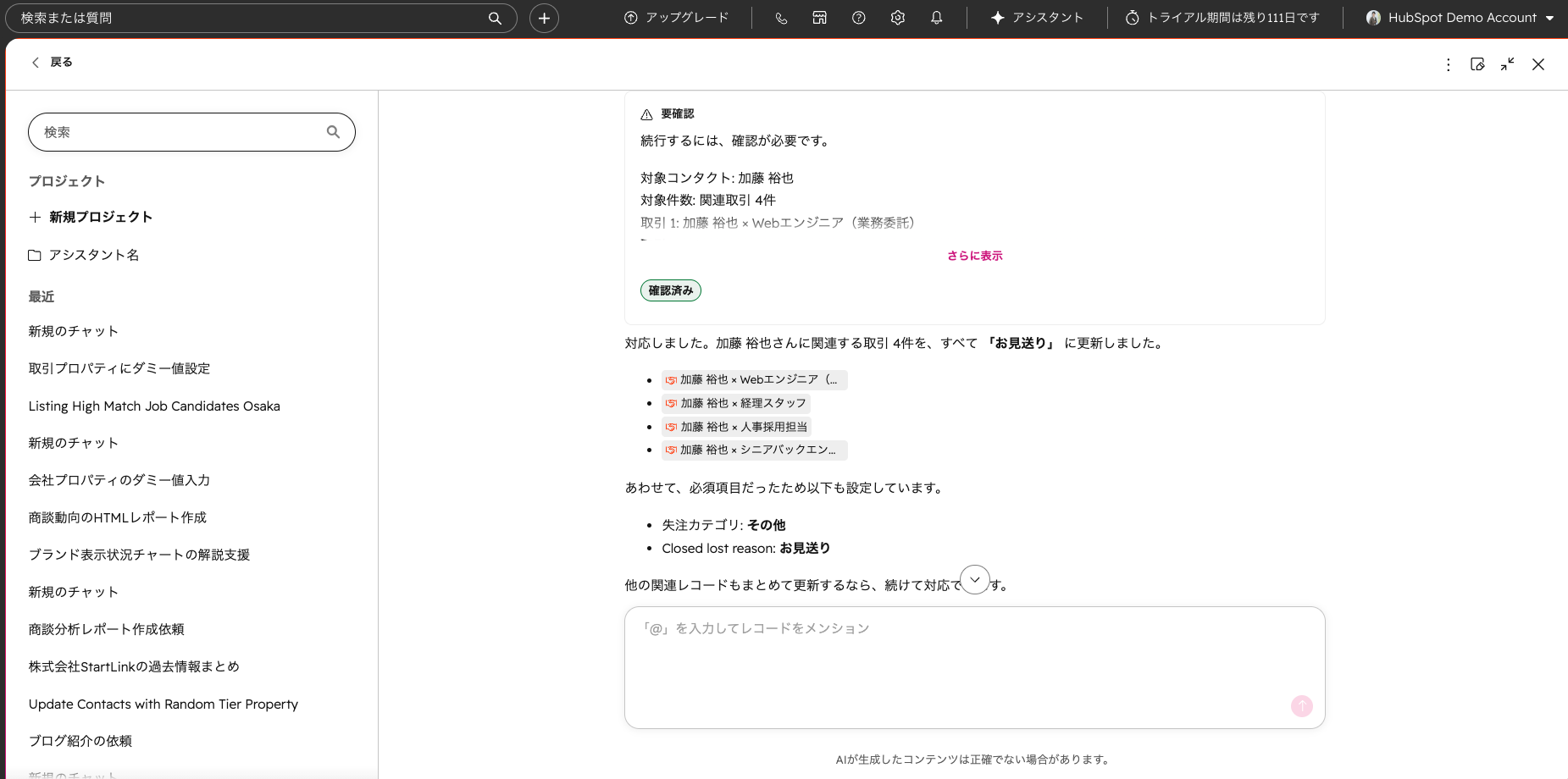Open the HubSpot Demo Account dropdown
This screenshot has height=779, width=1568.
coord(1460,18)
